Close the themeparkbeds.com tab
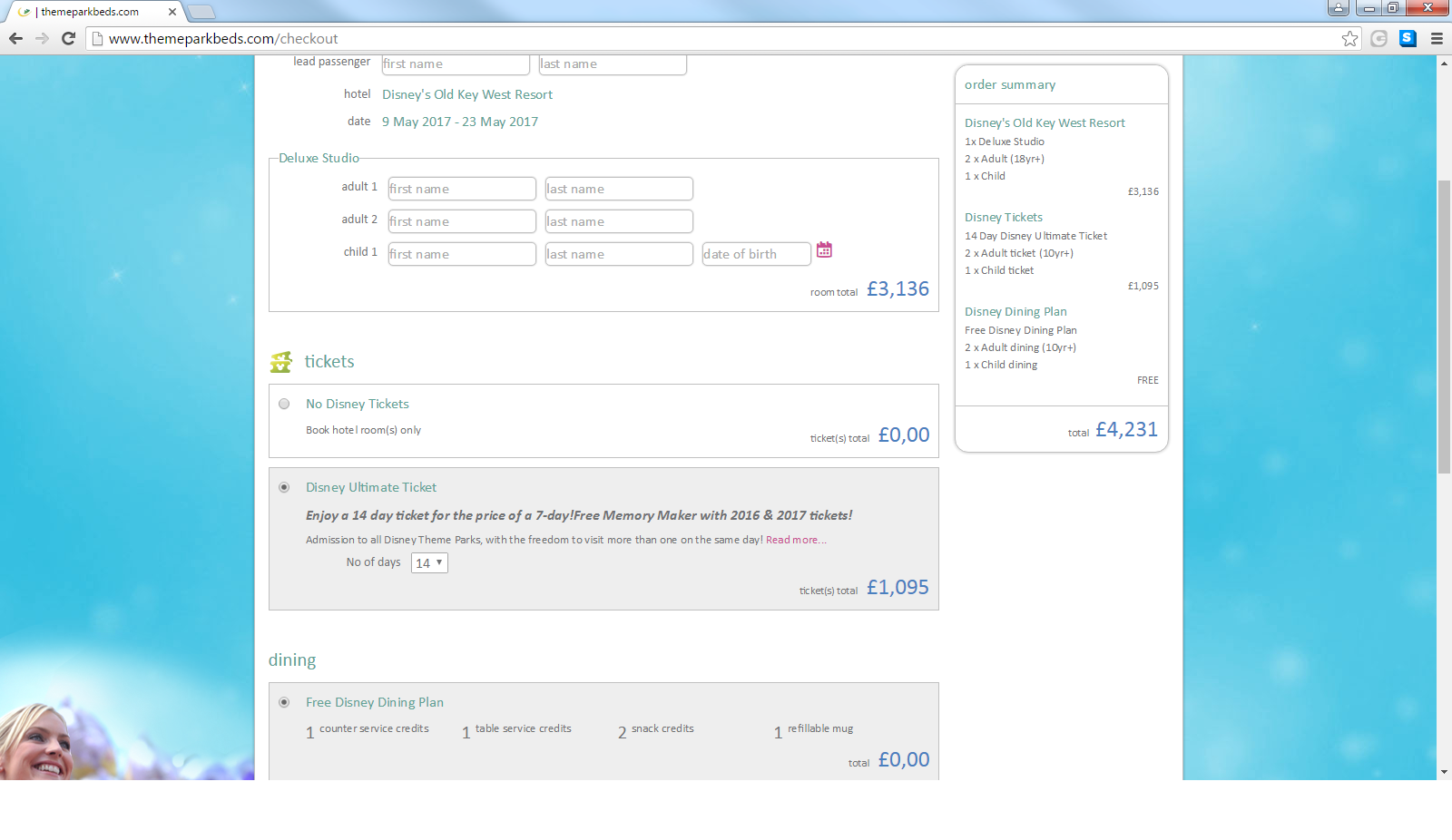The height and width of the screenshot is (840, 1452). click(x=172, y=12)
